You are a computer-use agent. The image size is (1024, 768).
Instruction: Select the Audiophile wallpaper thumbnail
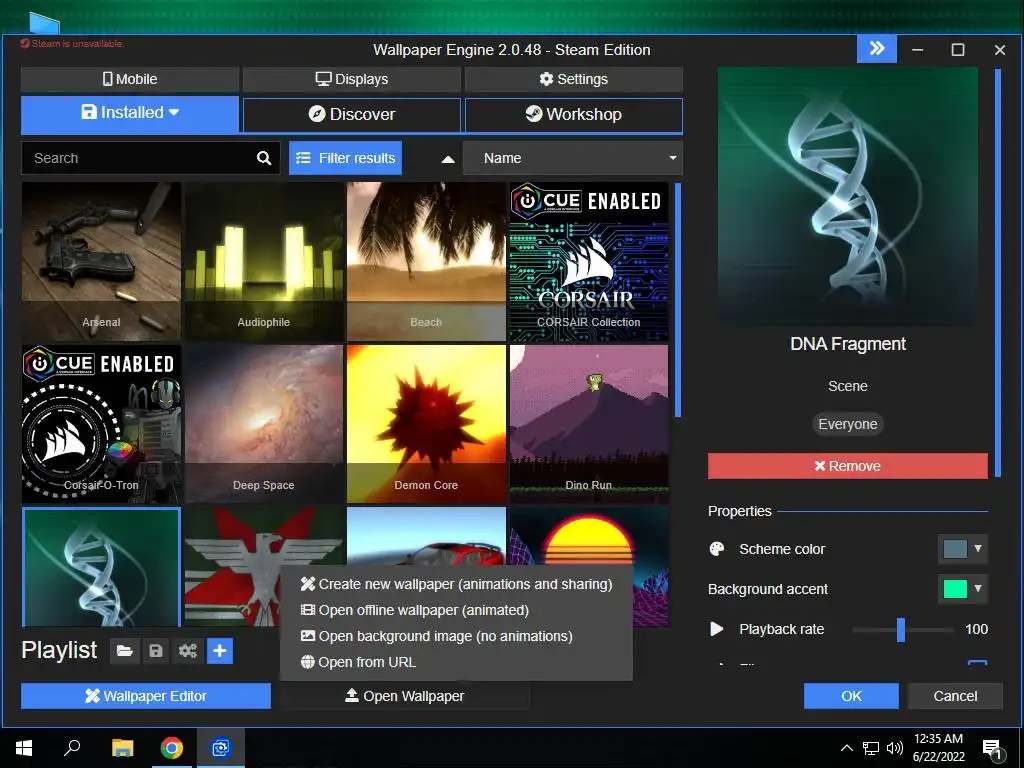pos(264,261)
